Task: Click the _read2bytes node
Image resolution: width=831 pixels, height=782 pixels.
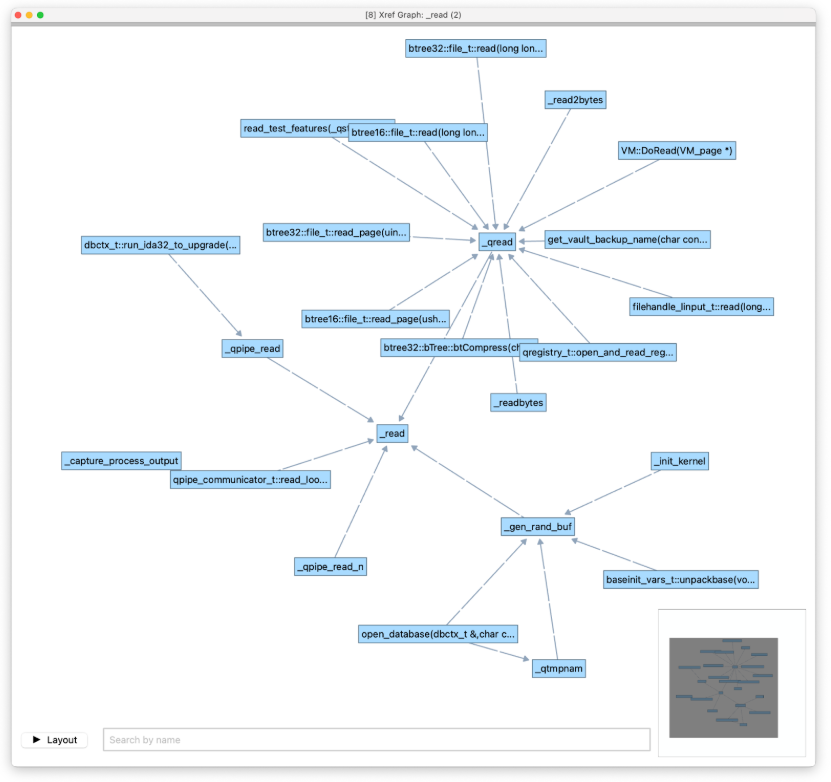Action: point(576,99)
